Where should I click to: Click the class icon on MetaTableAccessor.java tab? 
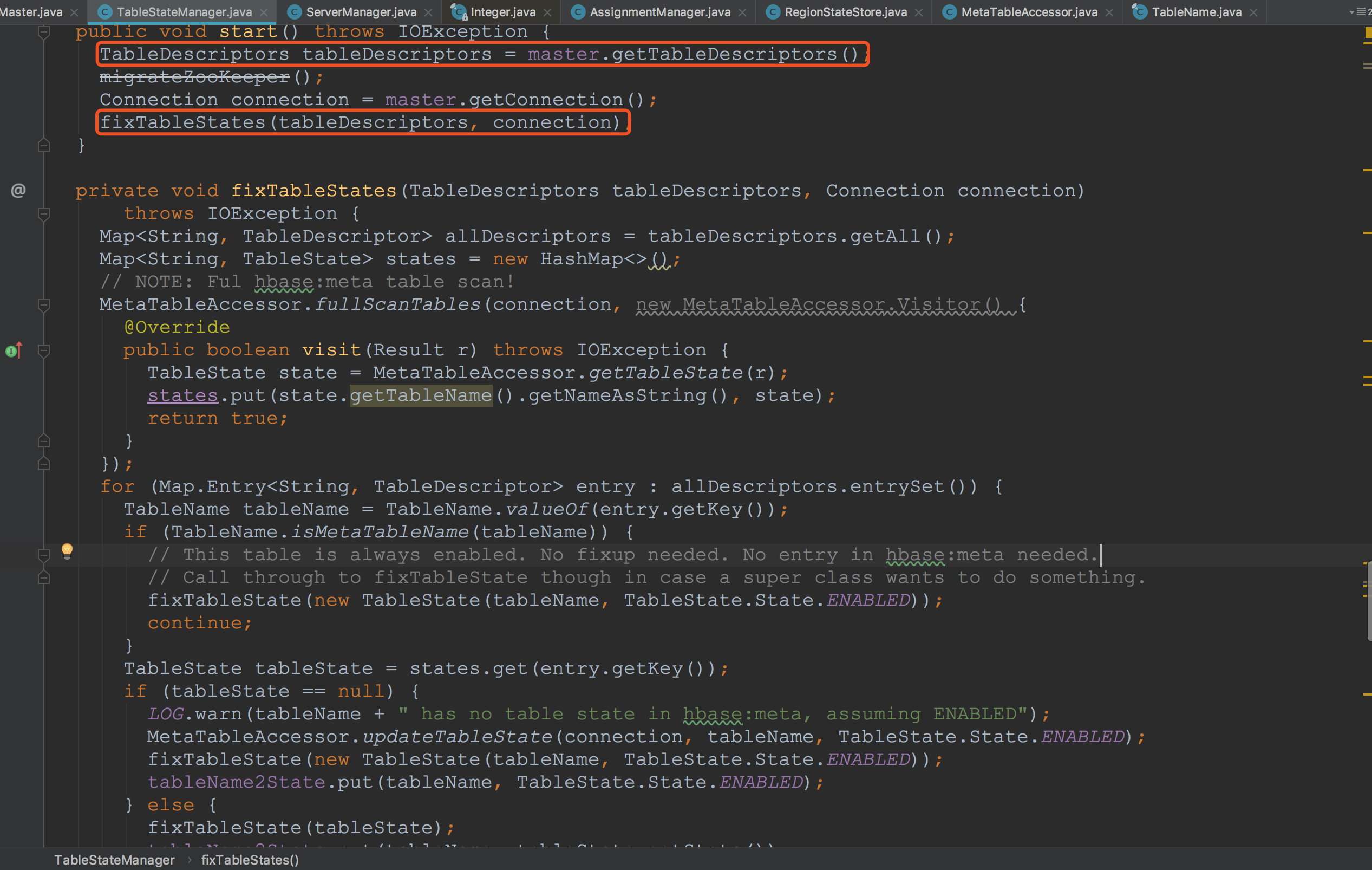click(949, 12)
